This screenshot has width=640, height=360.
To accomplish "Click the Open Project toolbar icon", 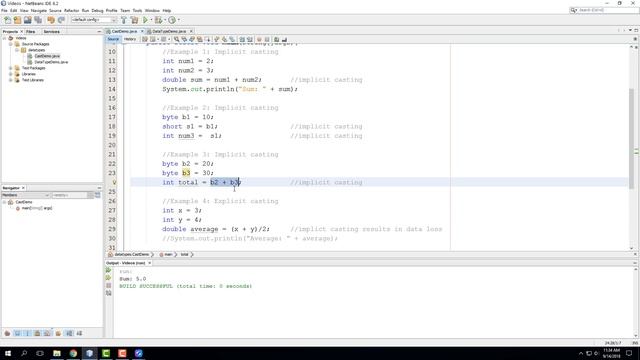I will 27,20.
